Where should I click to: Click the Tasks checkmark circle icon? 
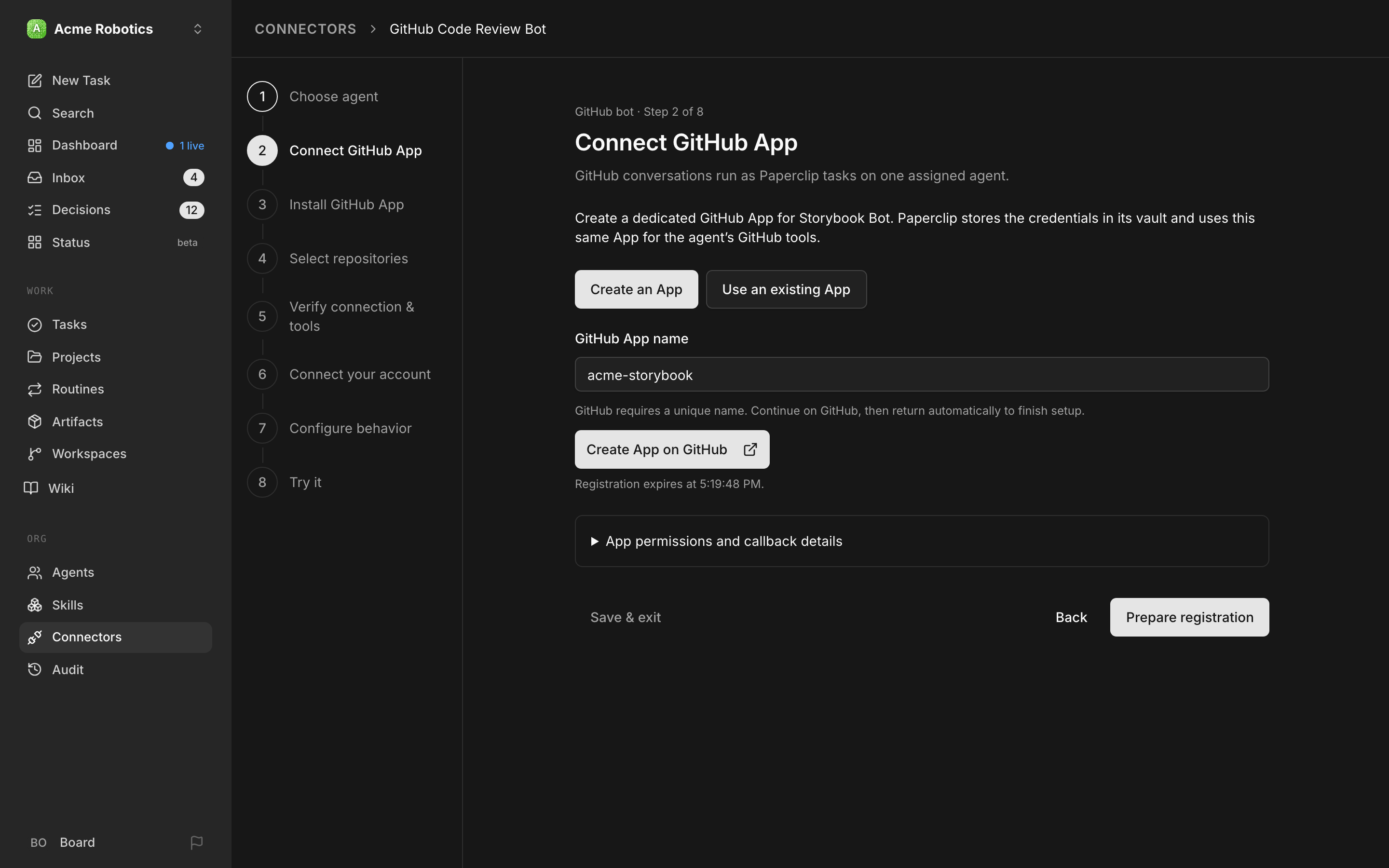(34, 325)
